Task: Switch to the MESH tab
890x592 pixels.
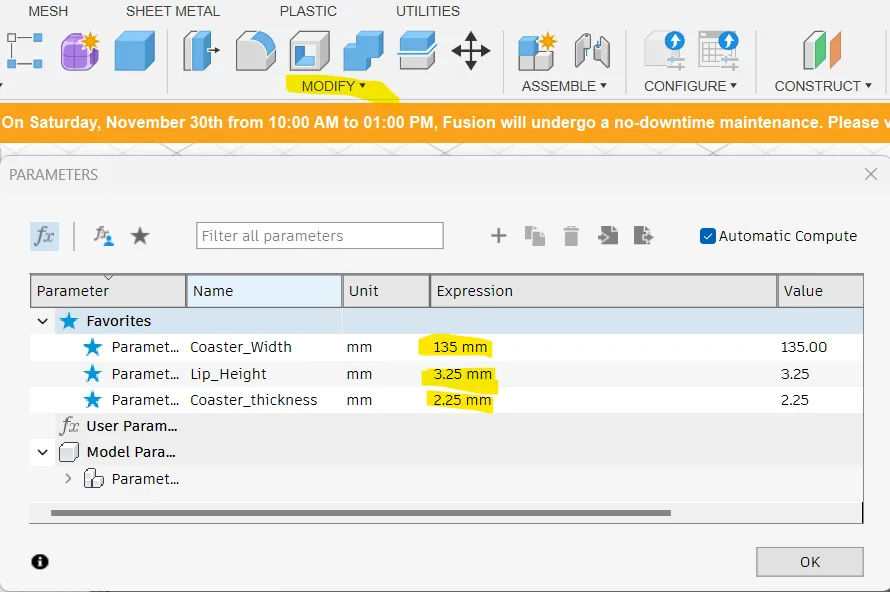Action: pyautogui.click(x=48, y=11)
